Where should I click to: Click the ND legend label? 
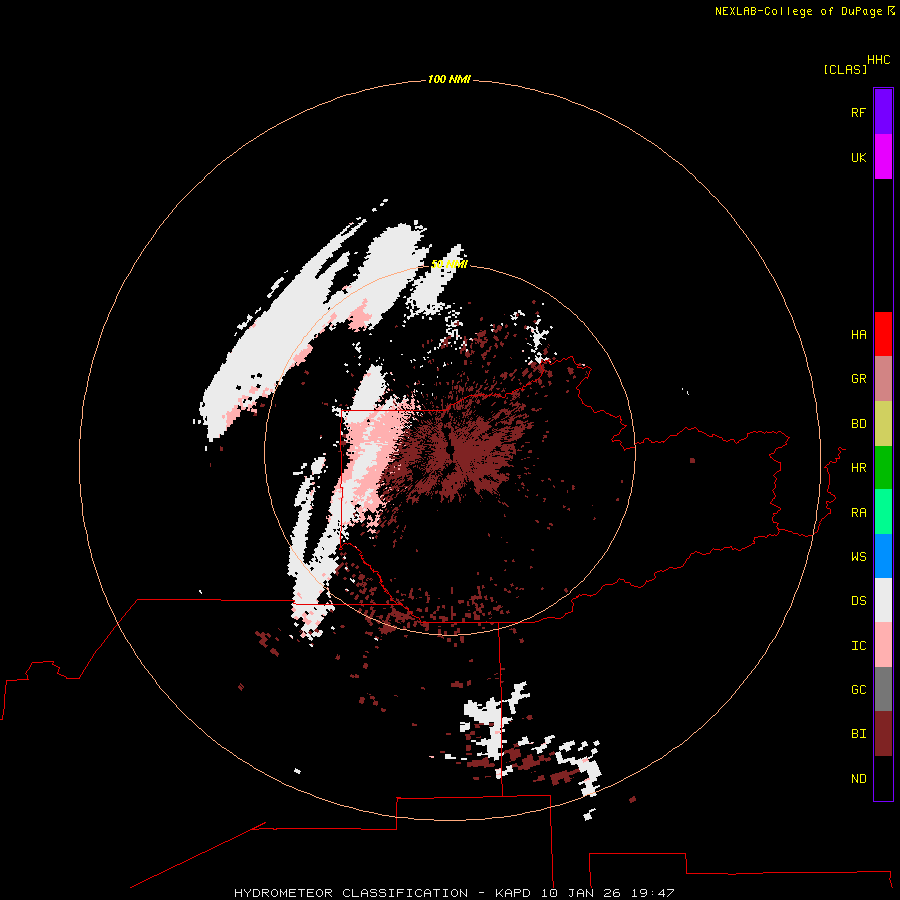point(858,779)
